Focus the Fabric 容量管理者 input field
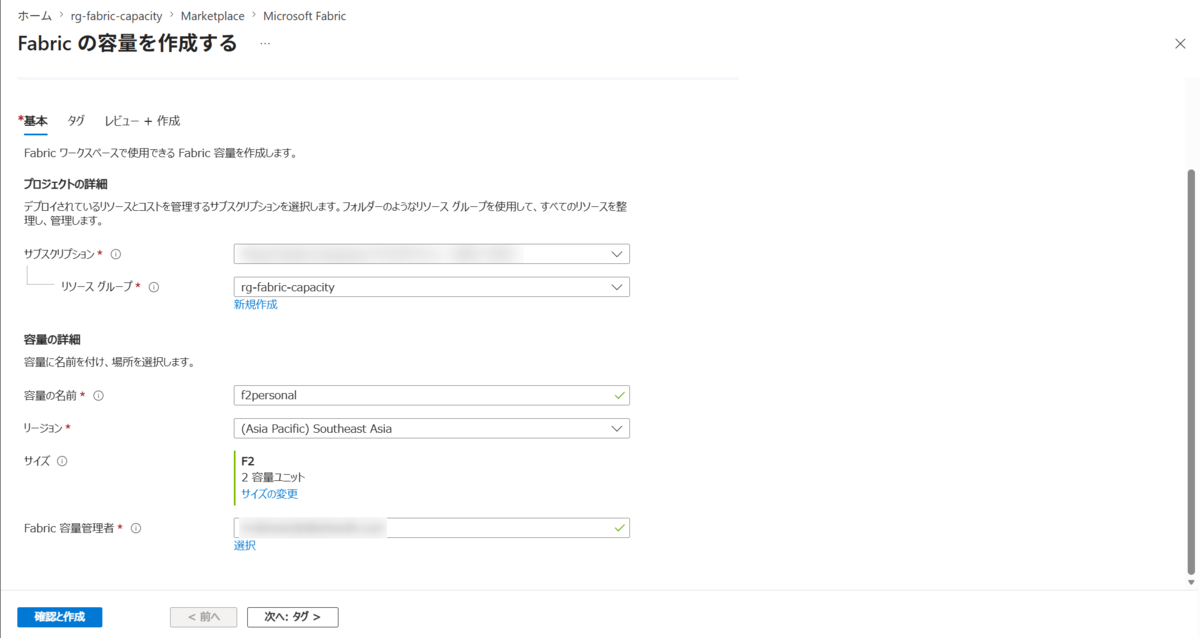This screenshot has width=1200, height=638. pos(432,528)
